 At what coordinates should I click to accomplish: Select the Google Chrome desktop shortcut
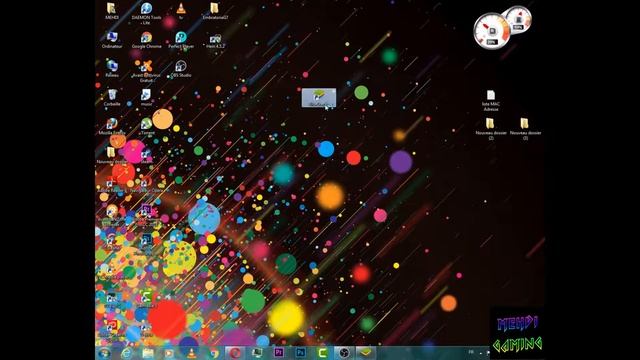click(x=147, y=40)
